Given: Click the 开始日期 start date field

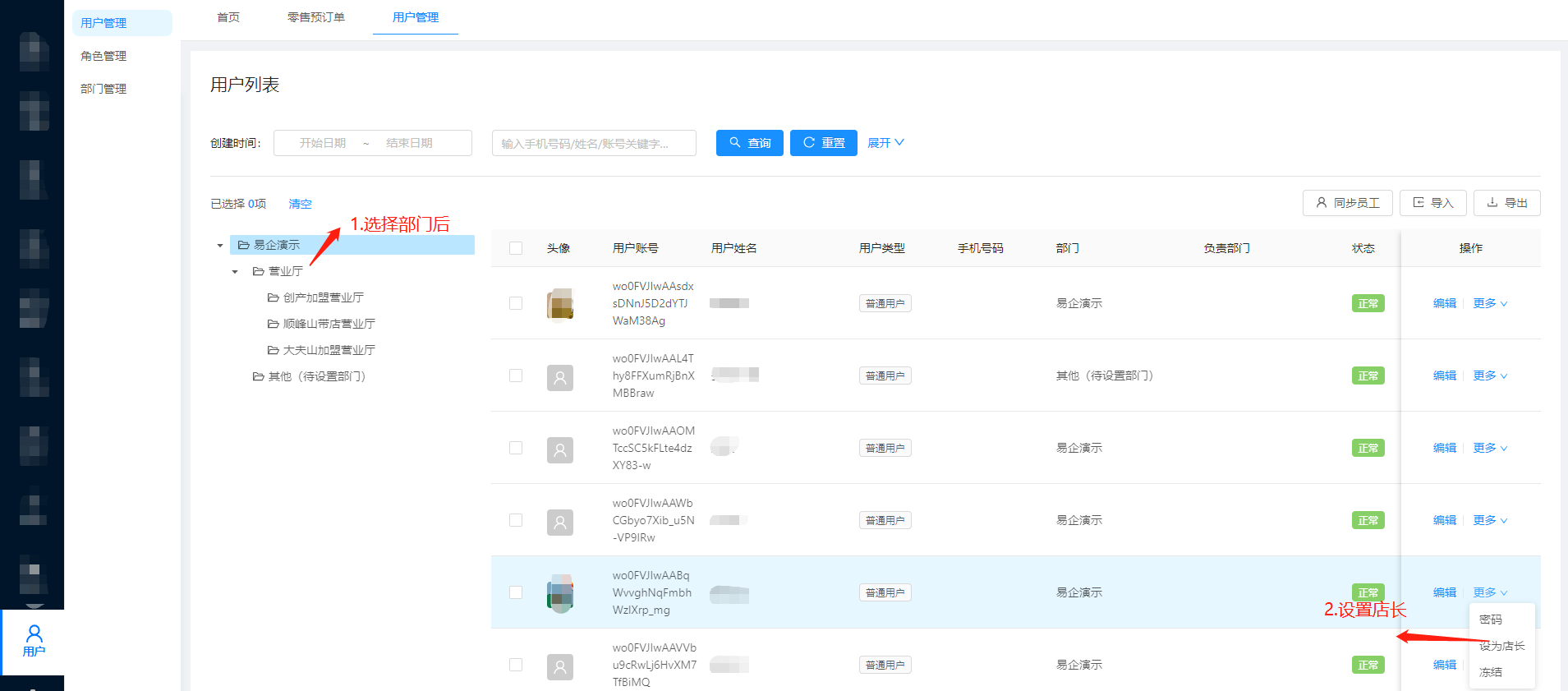Looking at the screenshot, I should pos(322,143).
